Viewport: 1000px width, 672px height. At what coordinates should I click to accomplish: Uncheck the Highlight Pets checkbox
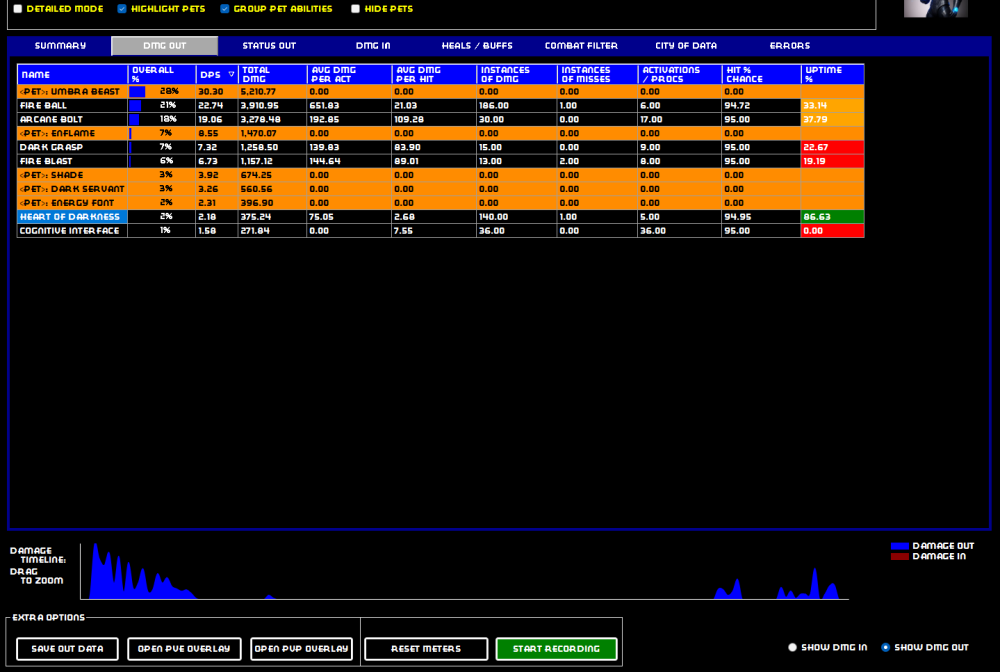(122, 9)
